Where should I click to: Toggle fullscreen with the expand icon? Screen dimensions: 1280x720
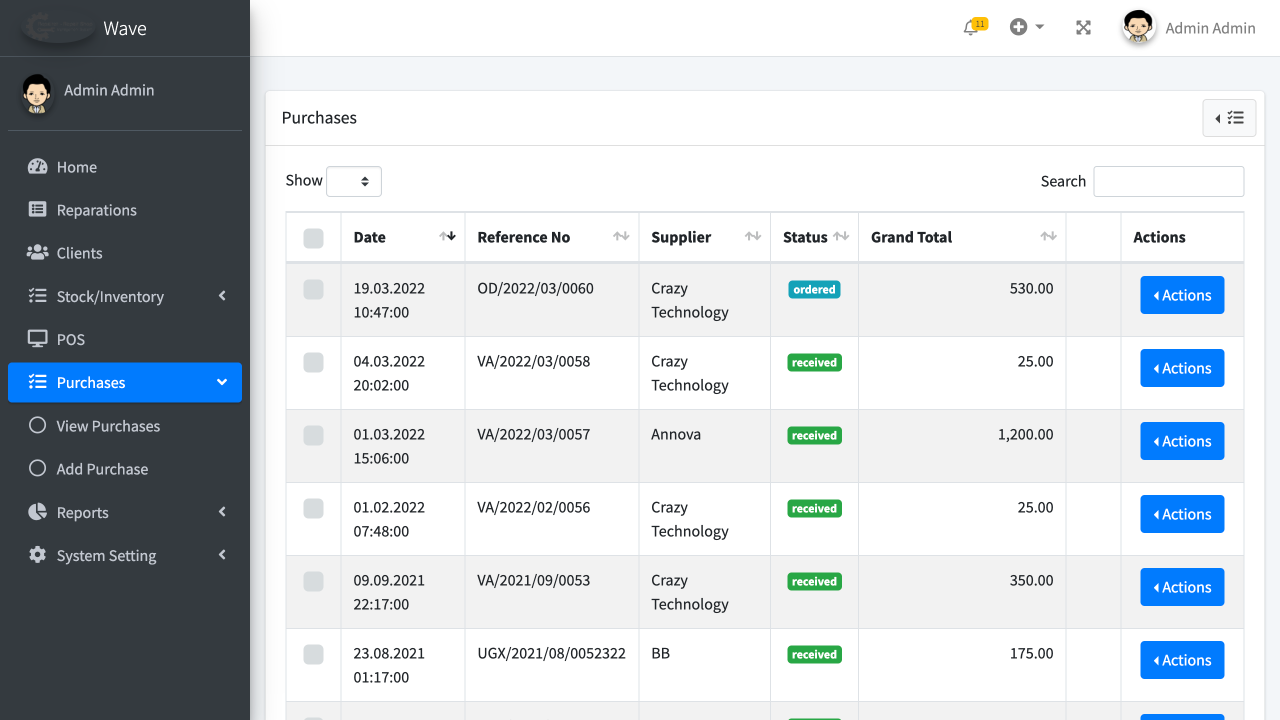[1083, 28]
